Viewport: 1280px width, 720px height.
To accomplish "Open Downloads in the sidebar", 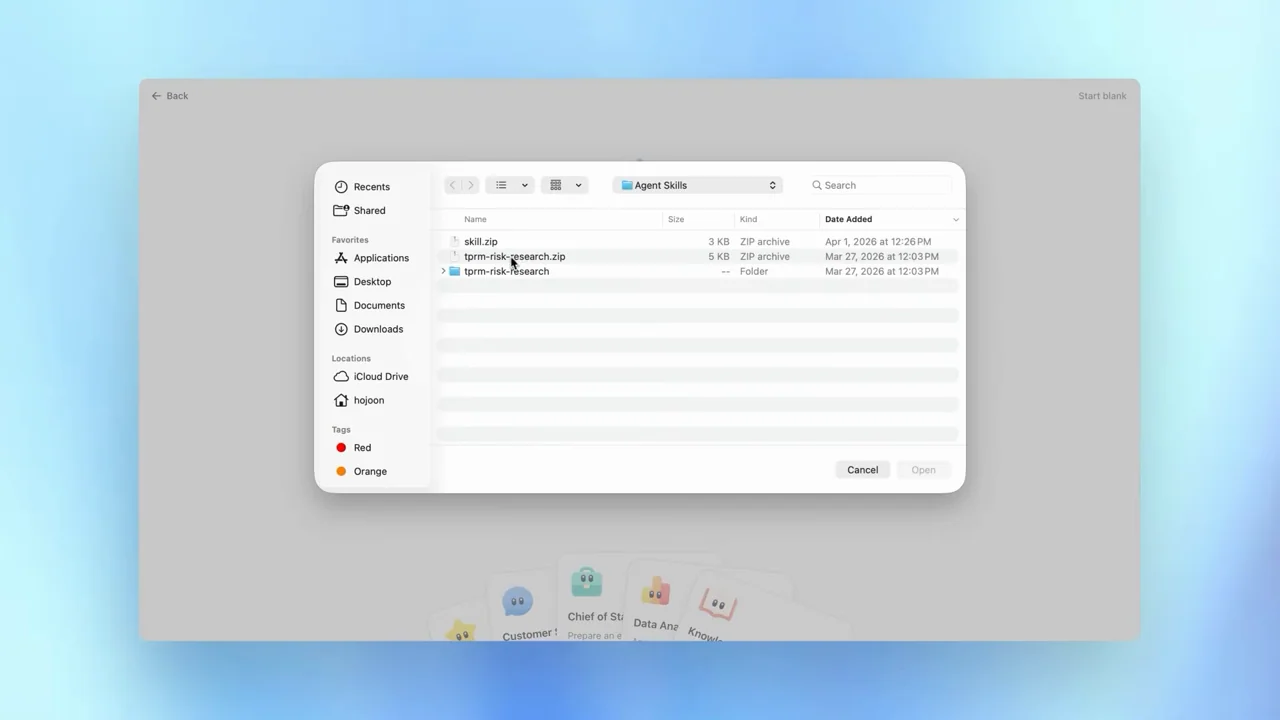I will 368,329.
